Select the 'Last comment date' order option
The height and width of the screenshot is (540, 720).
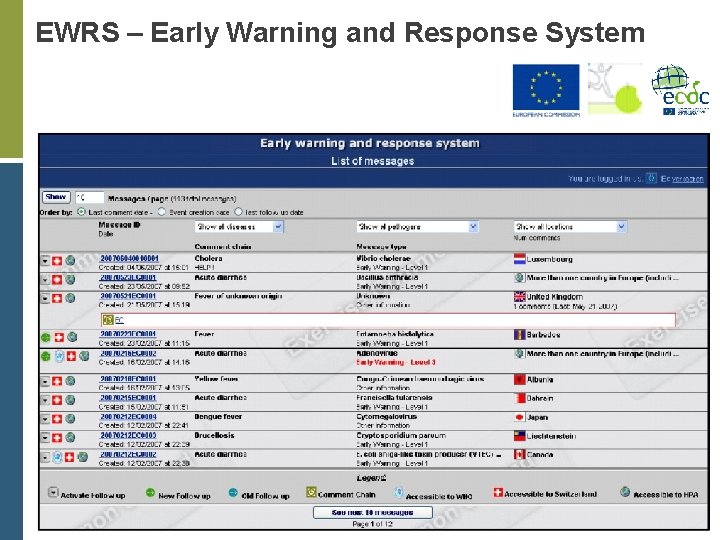[81, 212]
